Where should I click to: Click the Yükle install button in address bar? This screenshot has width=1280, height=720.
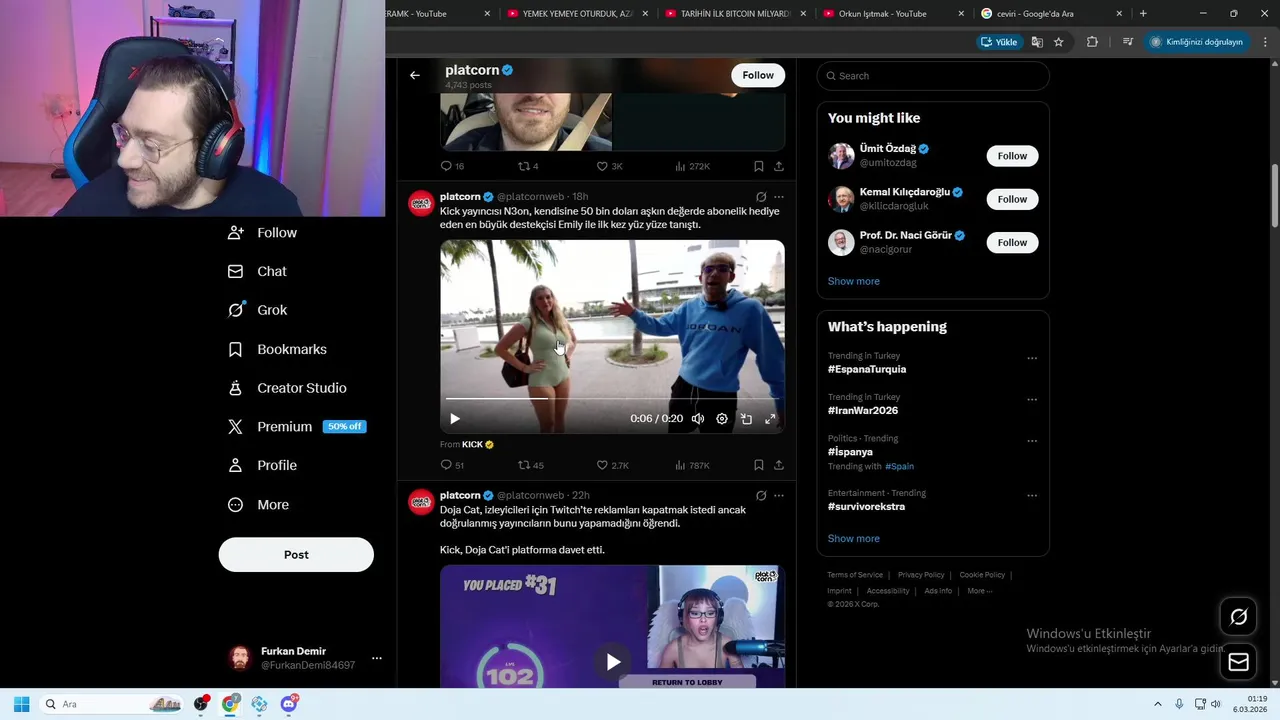coord(999,42)
